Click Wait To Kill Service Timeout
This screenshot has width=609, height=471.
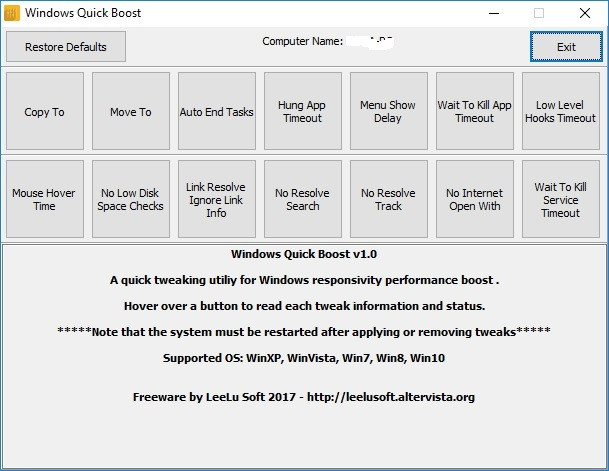(561, 199)
